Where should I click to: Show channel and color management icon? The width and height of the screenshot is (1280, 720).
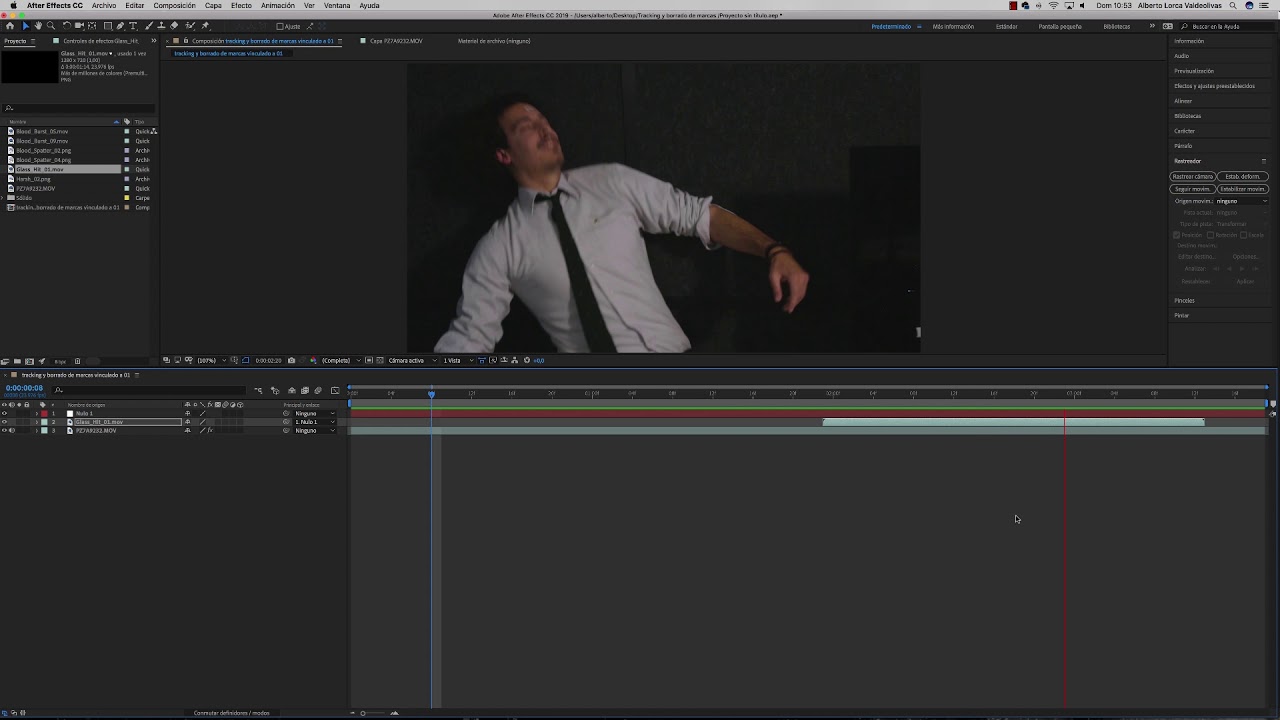coord(313,360)
